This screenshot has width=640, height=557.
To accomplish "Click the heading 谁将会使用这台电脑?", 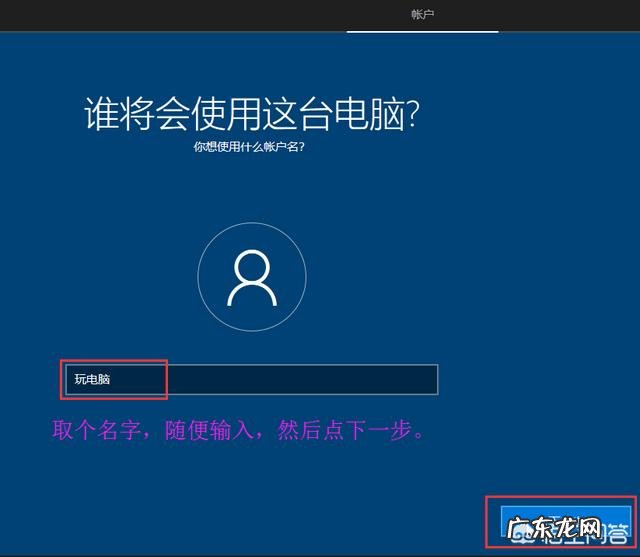I will click(x=252, y=114).
